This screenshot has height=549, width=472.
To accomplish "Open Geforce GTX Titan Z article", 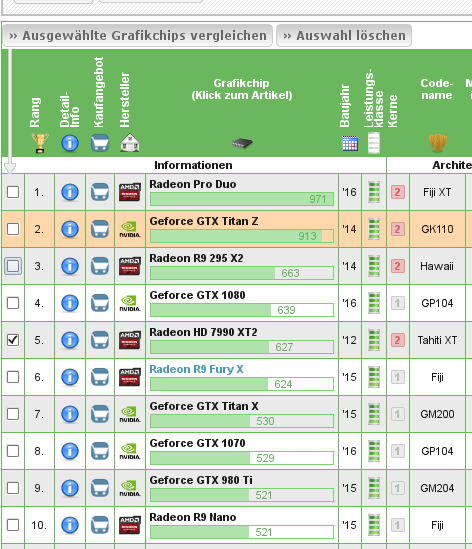I will (x=204, y=221).
